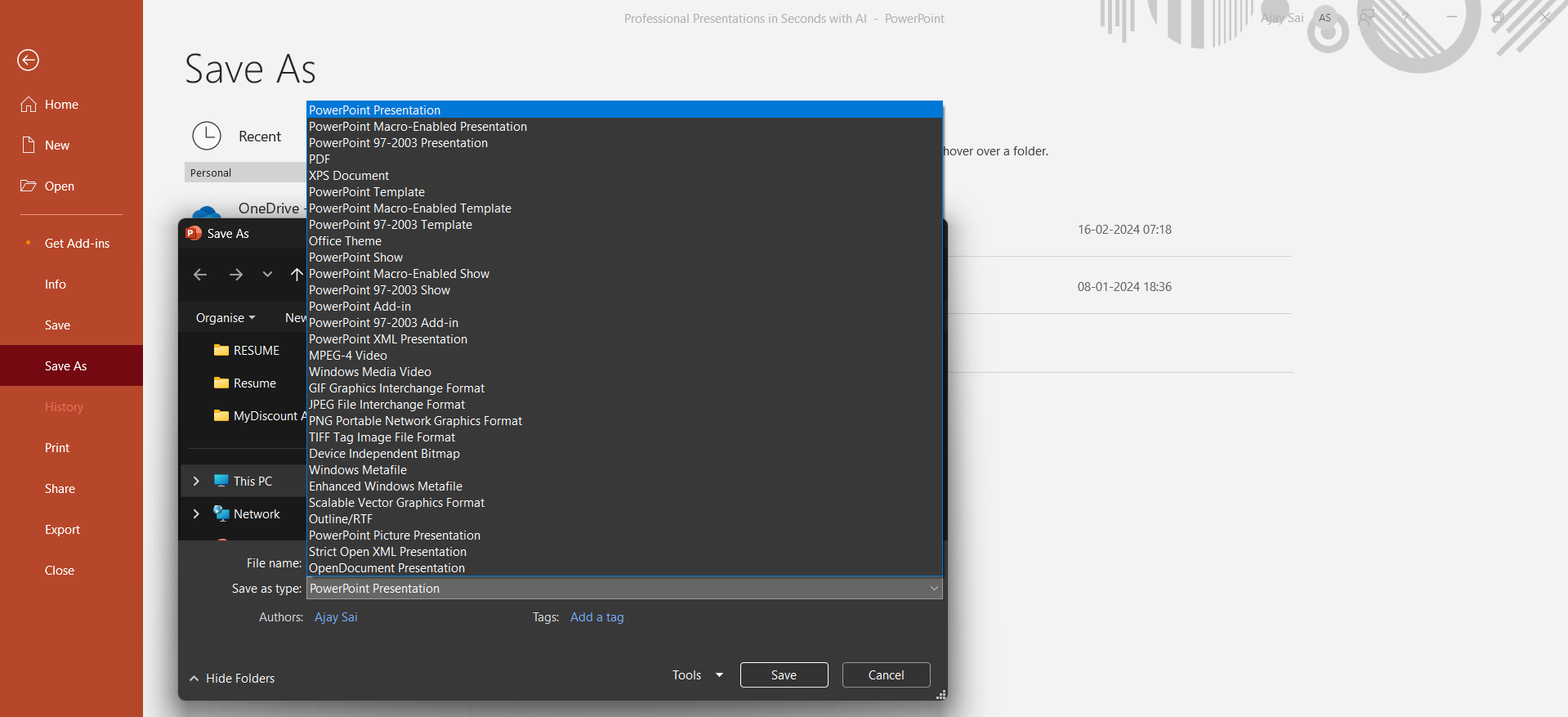Select PowerPoint Macro-Enabled Show
Screen dimensions: 1568x717
coord(624,274)
